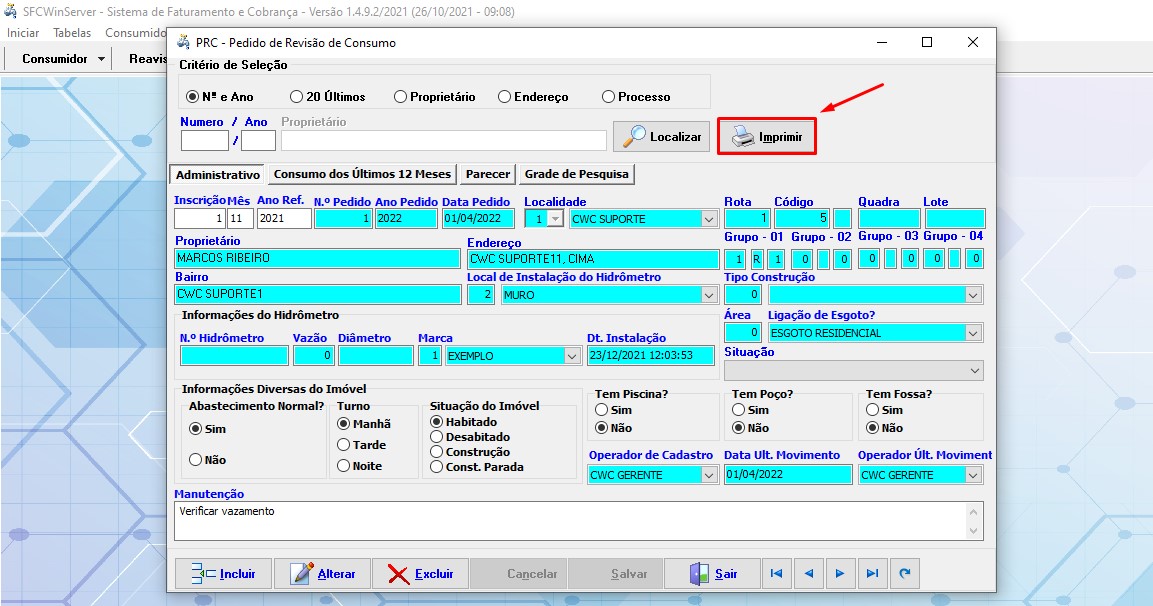Open the Operador de Cadastro dropdown
This screenshot has height=606, width=1153.
pos(709,475)
